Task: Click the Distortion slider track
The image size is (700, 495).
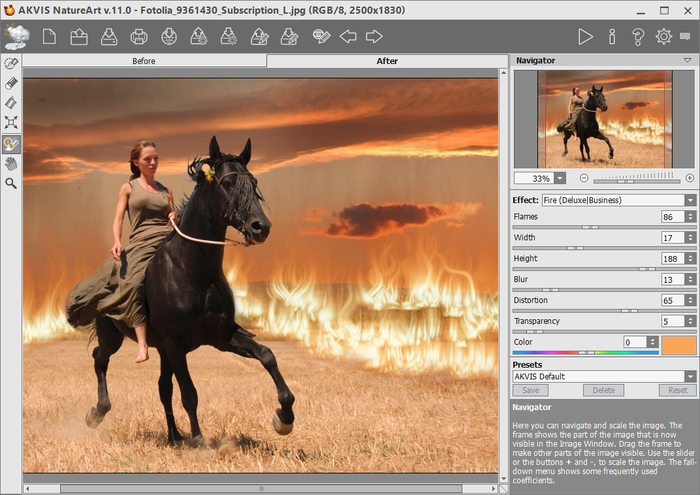Action: (x=604, y=311)
